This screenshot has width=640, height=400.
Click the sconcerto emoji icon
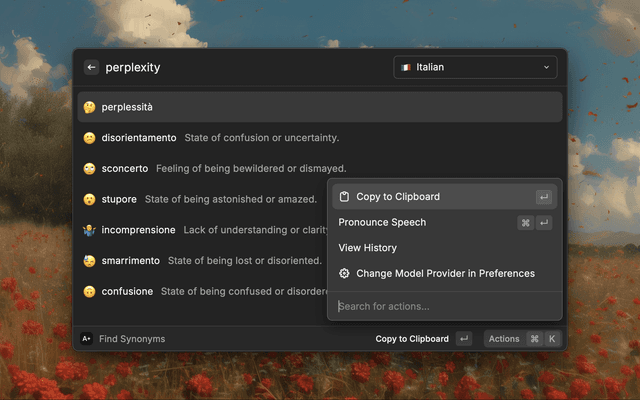click(x=89, y=169)
